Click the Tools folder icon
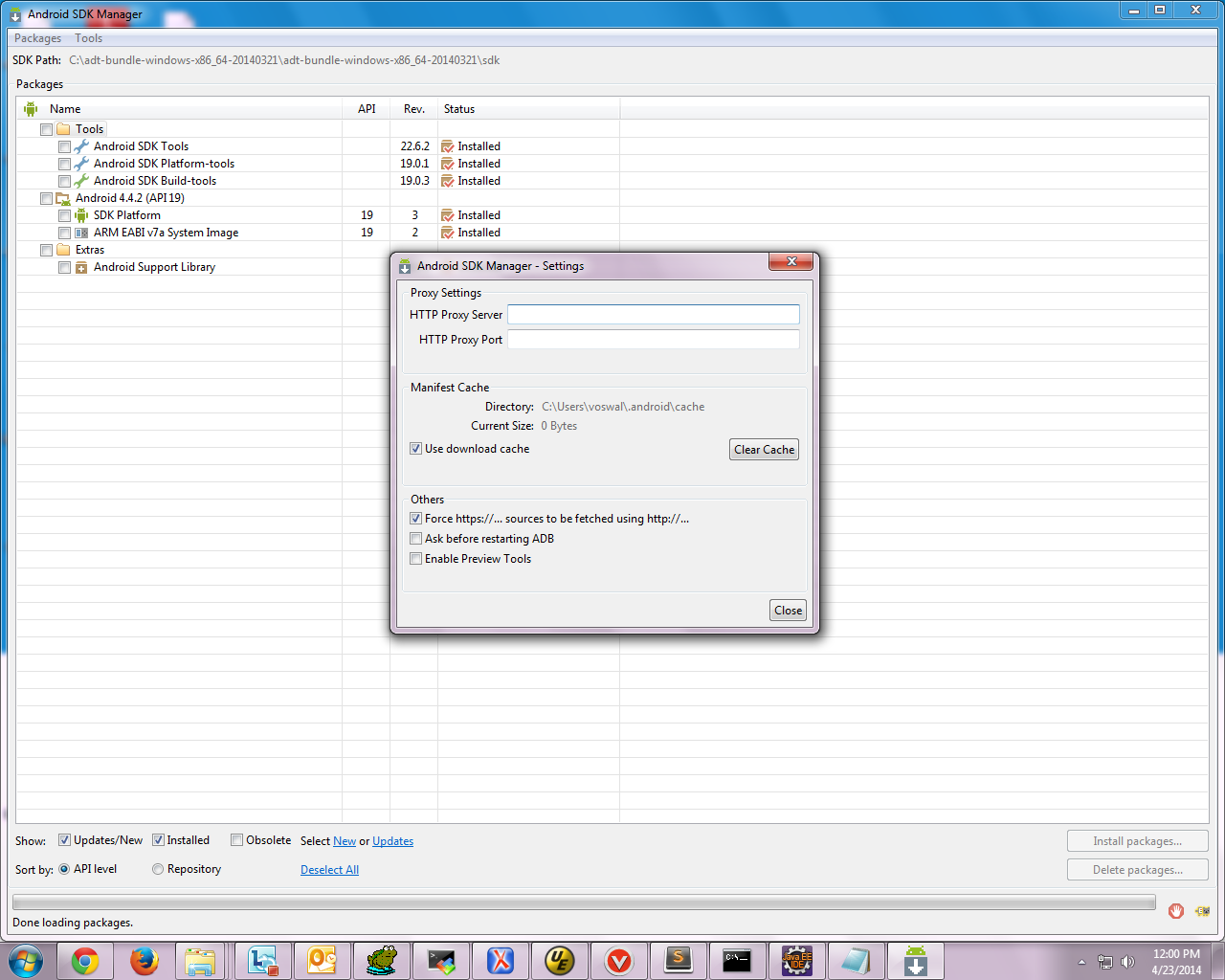 pos(64,129)
